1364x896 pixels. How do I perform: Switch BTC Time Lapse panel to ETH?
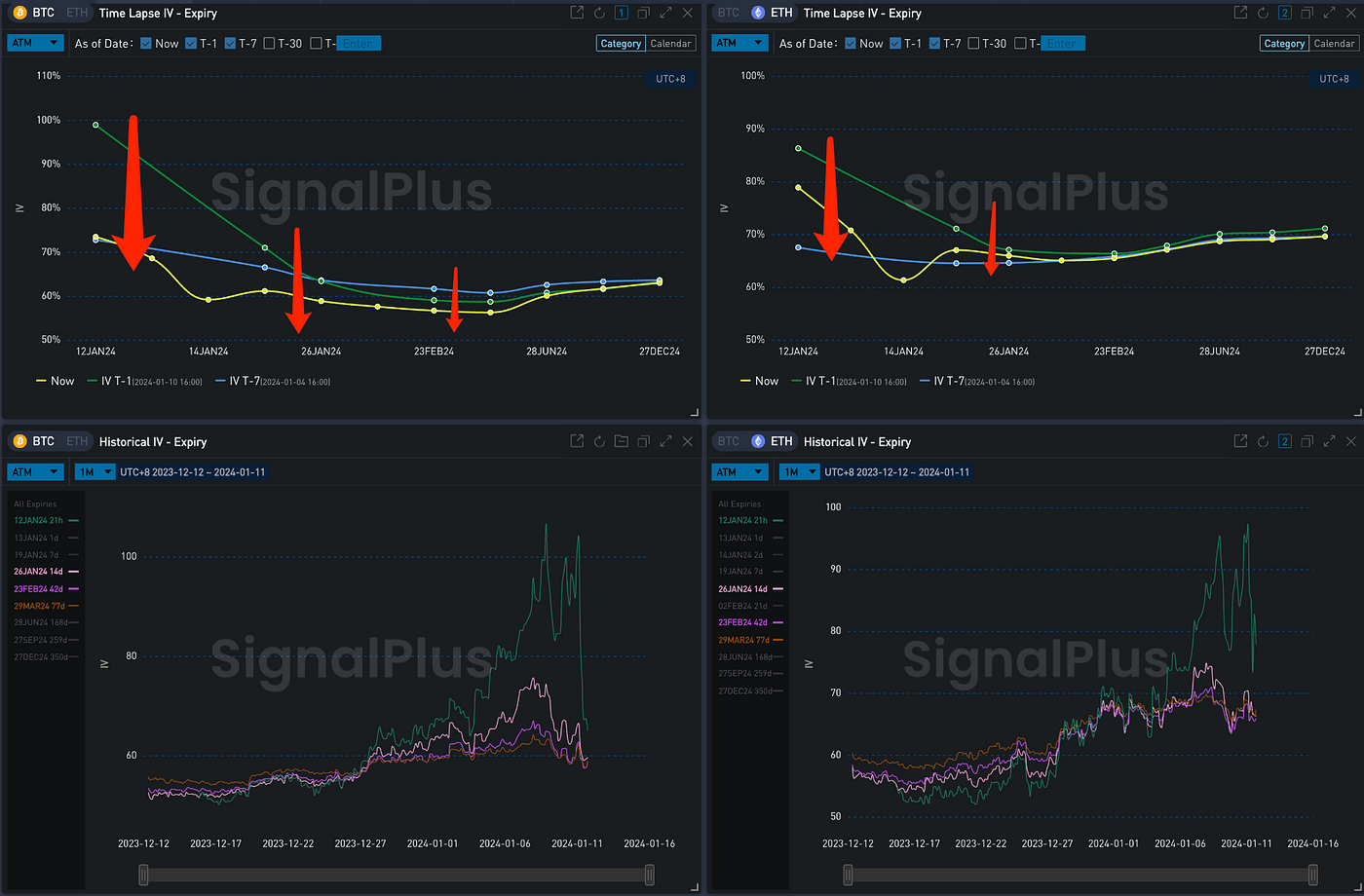pyautogui.click(x=76, y=13)
